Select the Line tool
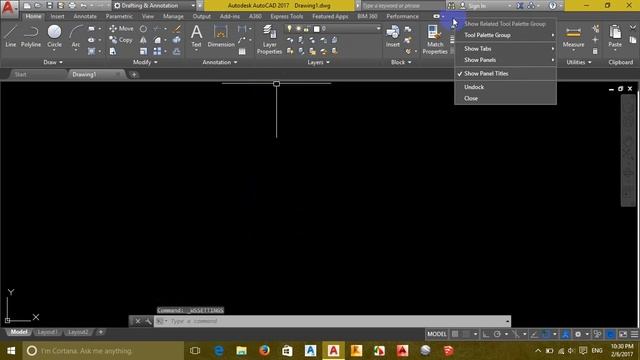 coord(11,36)
